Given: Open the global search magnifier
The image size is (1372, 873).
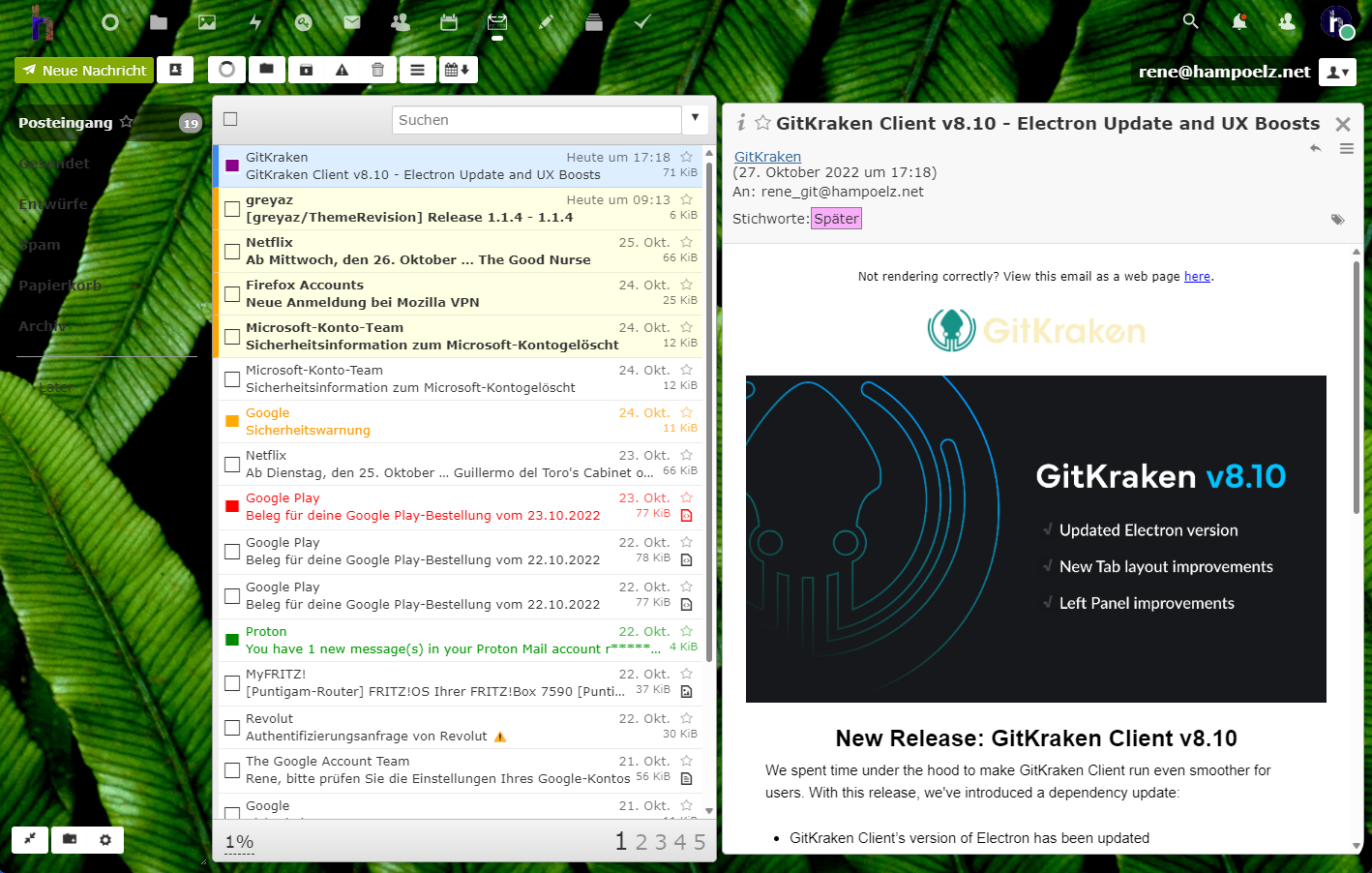Looking at the screenshot, I should 1191,21.
